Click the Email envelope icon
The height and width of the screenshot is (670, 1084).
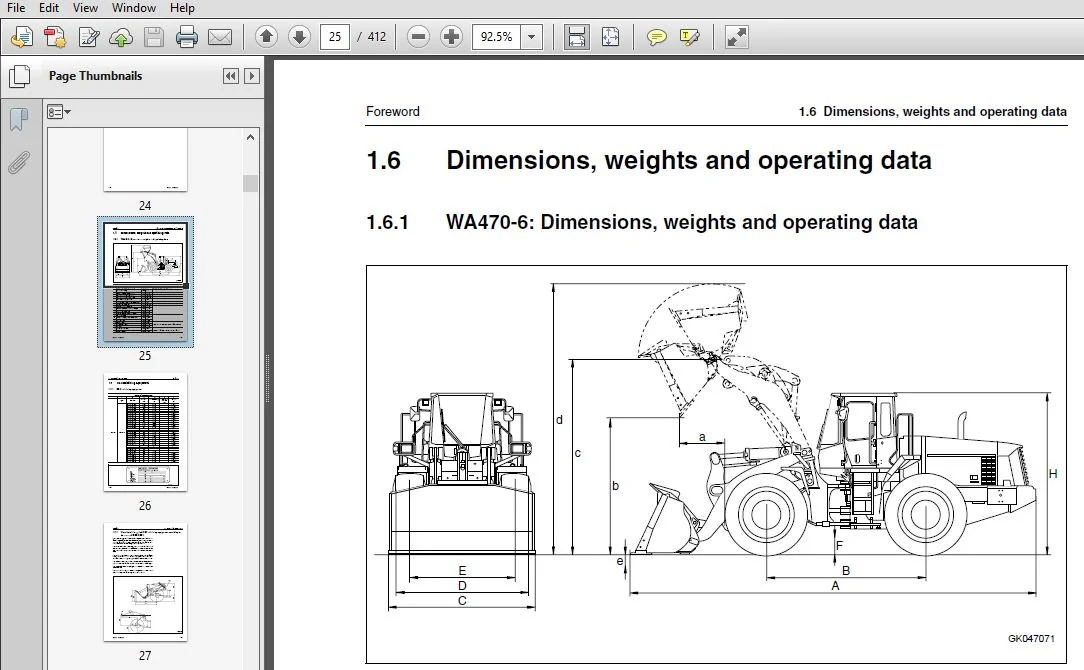[x=220, y=37]
